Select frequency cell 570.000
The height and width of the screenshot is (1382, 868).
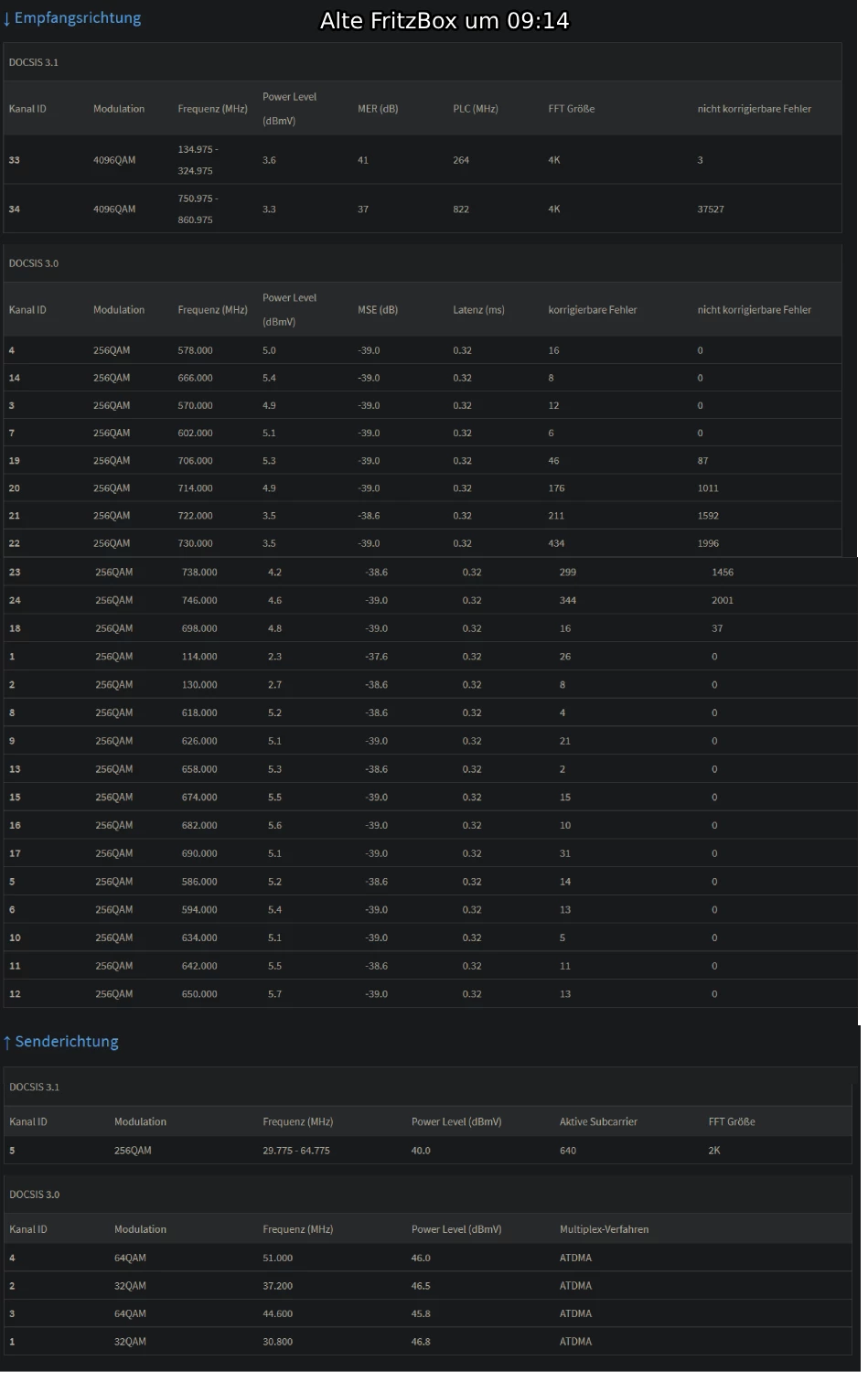tap(195, 405)
